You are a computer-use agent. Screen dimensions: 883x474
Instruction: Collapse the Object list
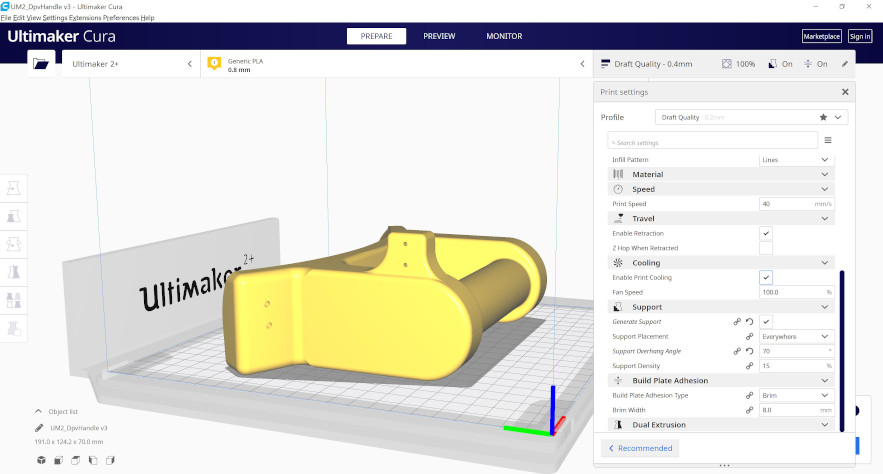(38, 411)
